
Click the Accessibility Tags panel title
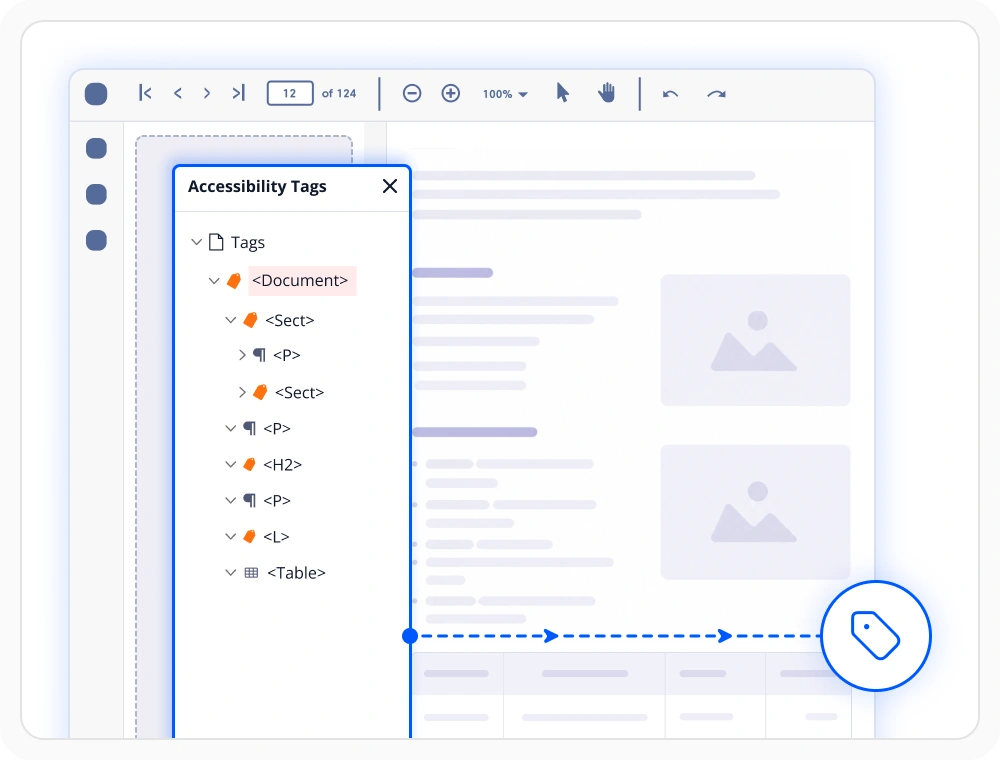(257, 186)
